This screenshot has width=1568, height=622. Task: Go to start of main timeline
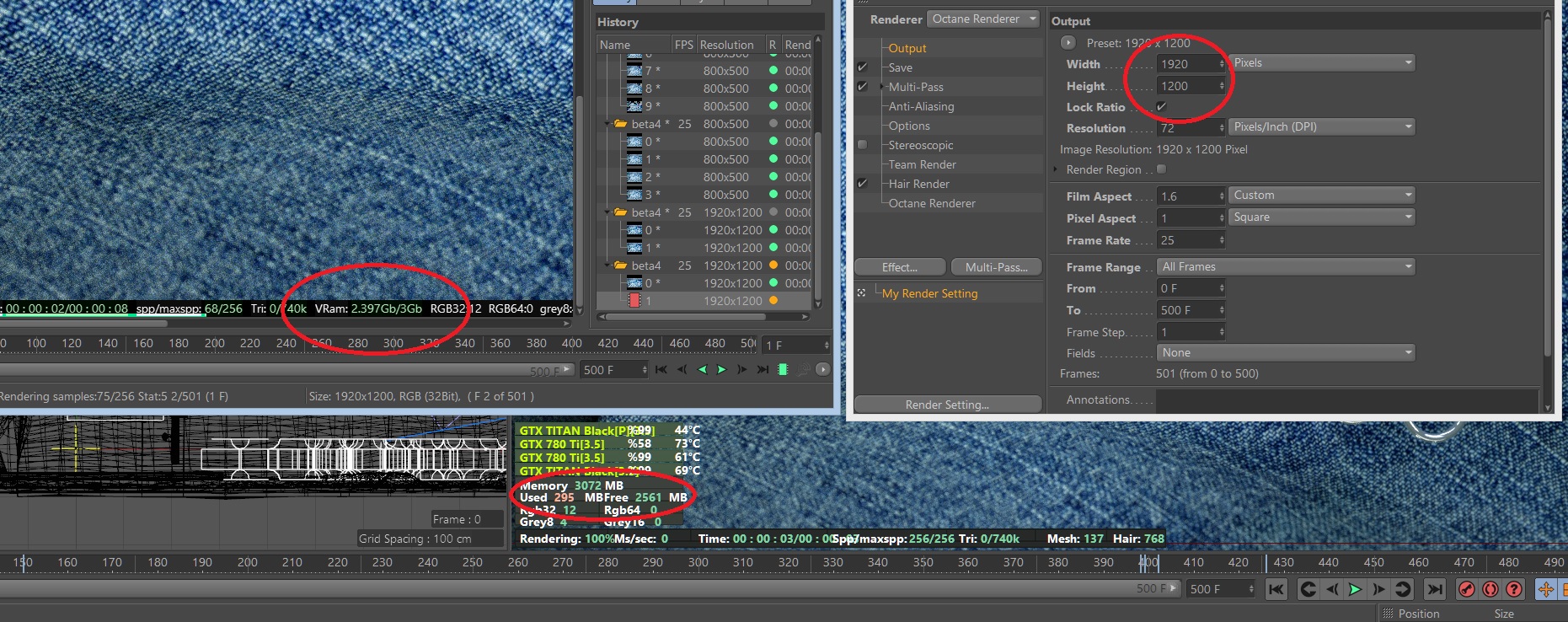click(x=1276, y=589)
